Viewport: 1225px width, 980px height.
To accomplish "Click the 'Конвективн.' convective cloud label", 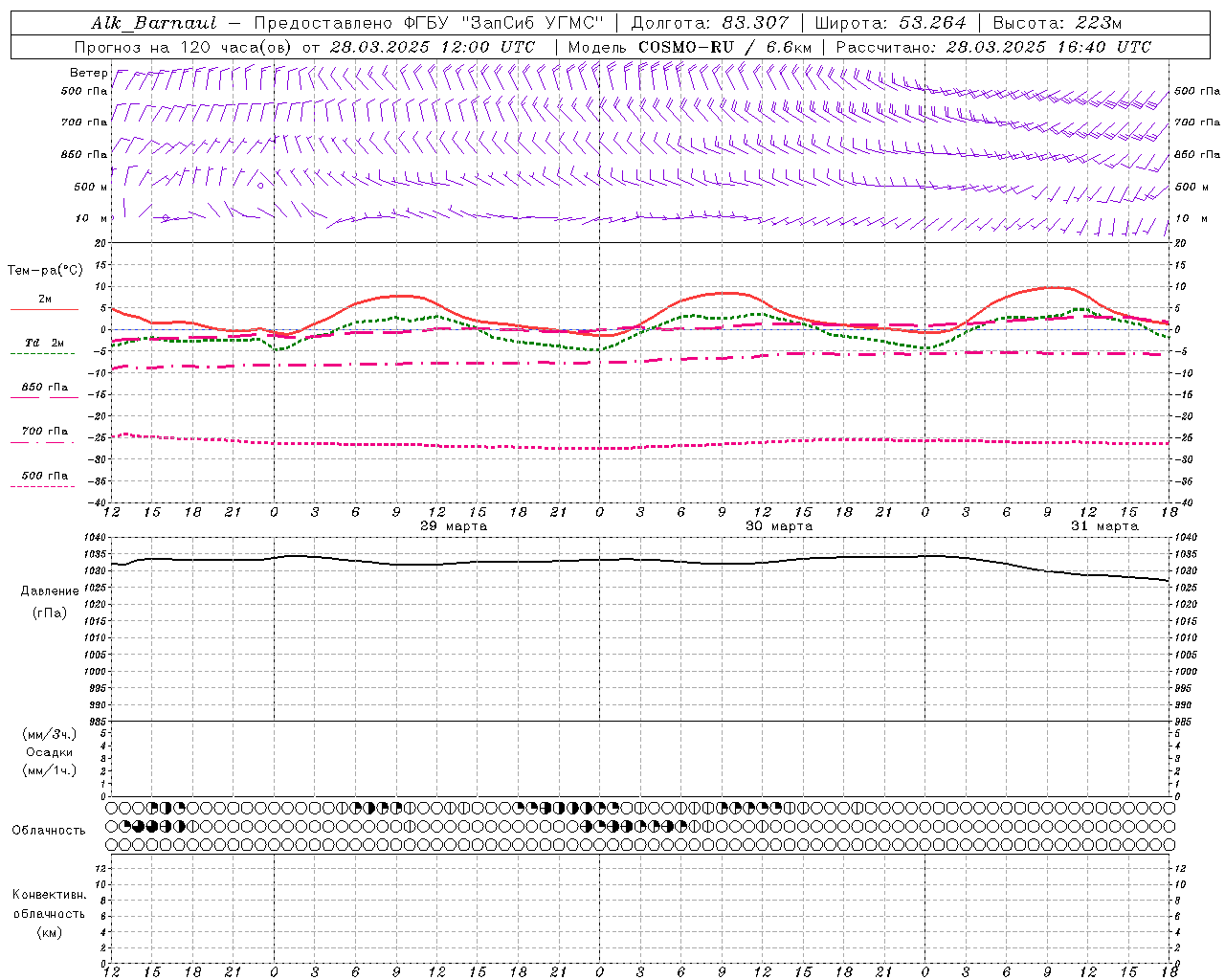I will (50, 895).
